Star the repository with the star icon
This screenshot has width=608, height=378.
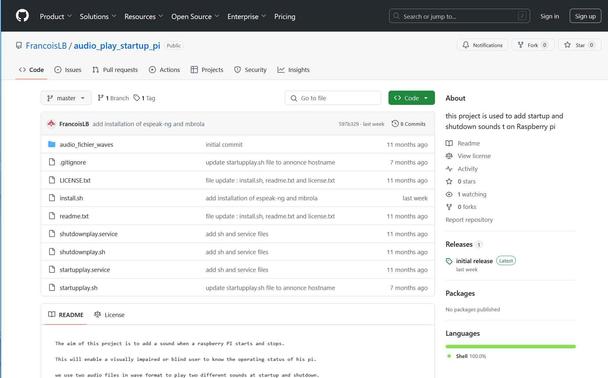coord(567,45)
